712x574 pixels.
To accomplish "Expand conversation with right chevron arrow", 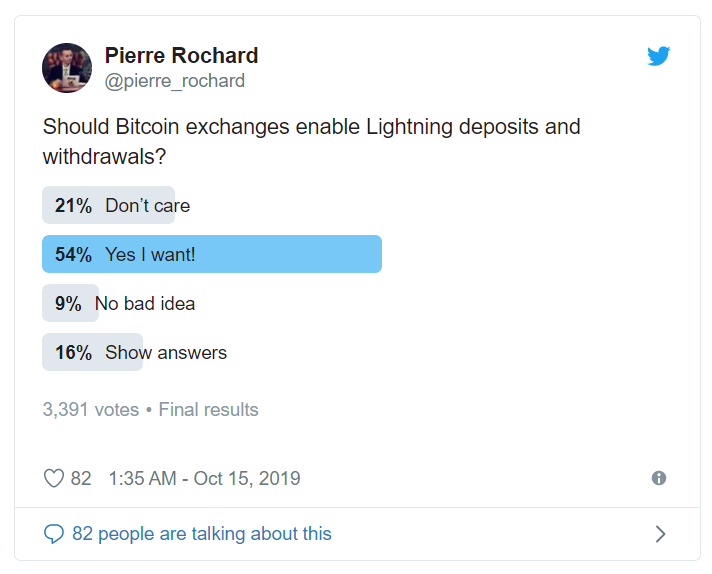I will click(661, 534).
